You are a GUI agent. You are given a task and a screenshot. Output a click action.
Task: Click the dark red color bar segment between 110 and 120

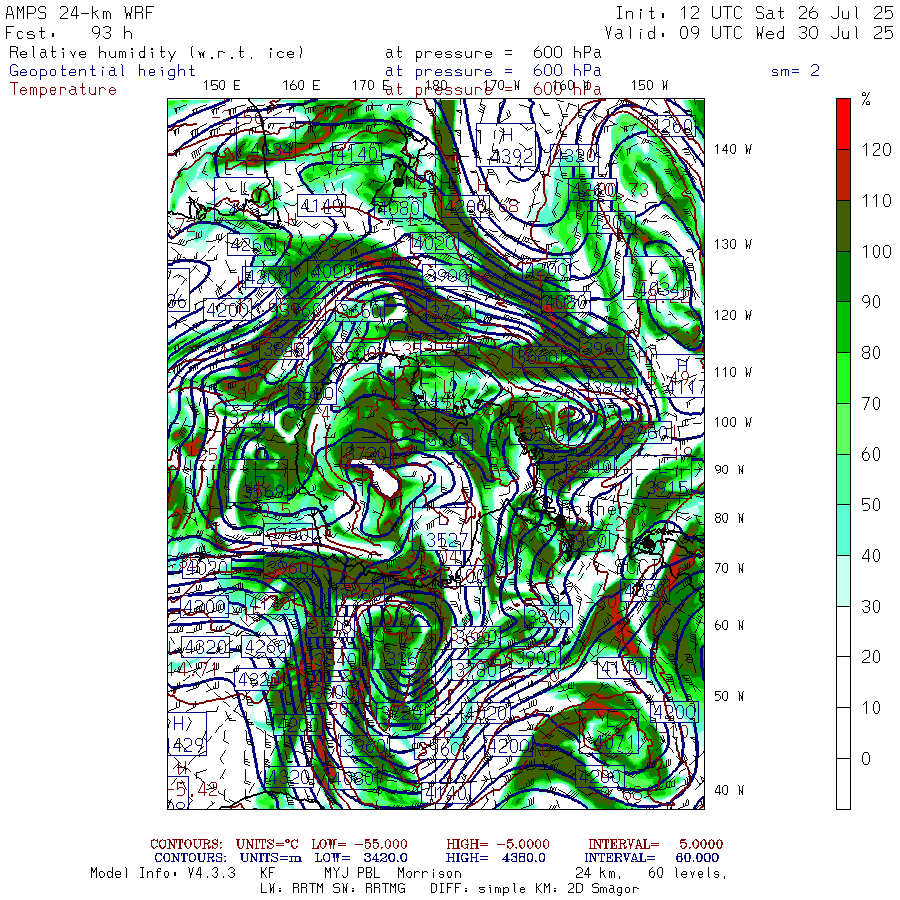(843, 175)
